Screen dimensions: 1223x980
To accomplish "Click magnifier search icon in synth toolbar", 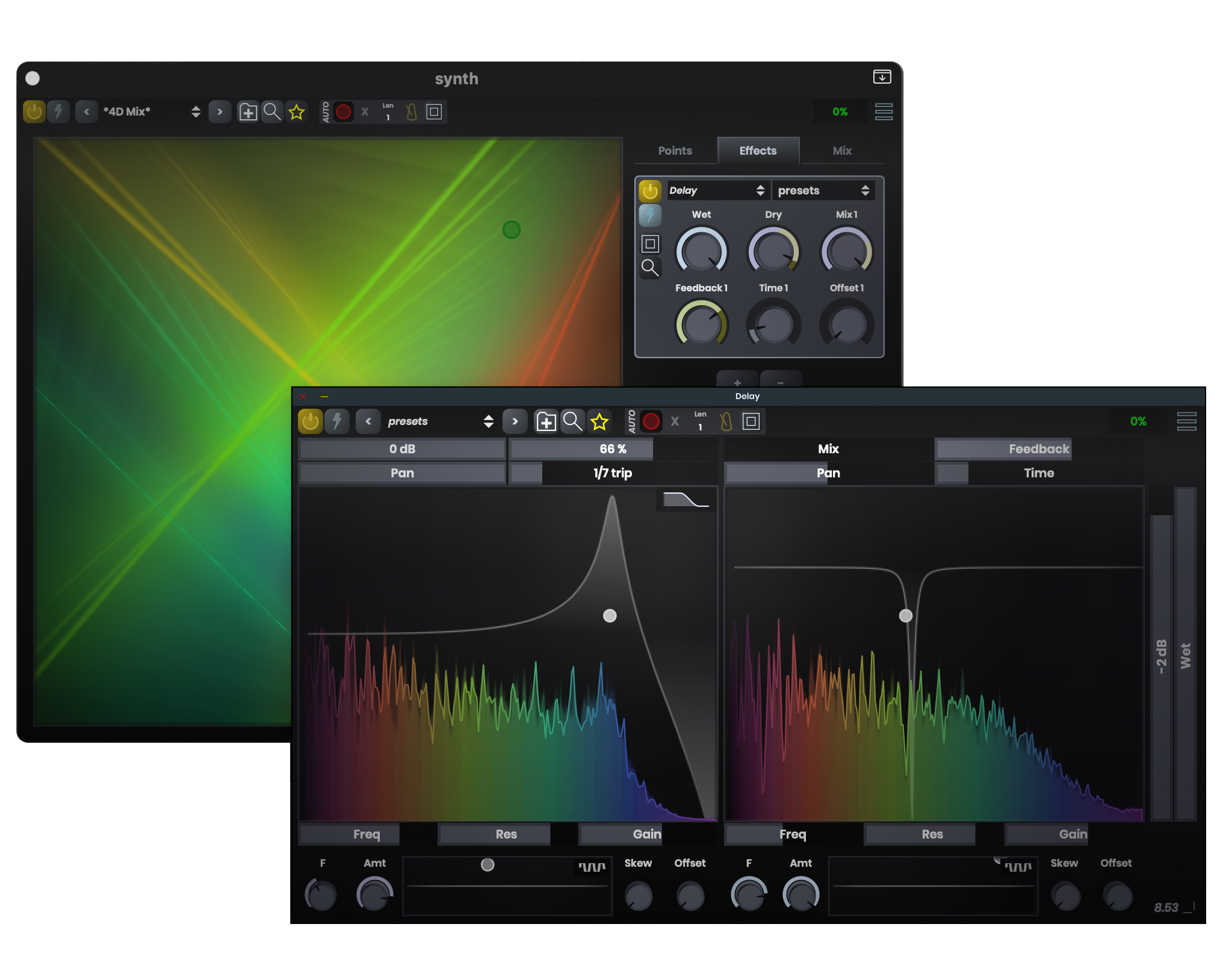I will tap(272, 111).
